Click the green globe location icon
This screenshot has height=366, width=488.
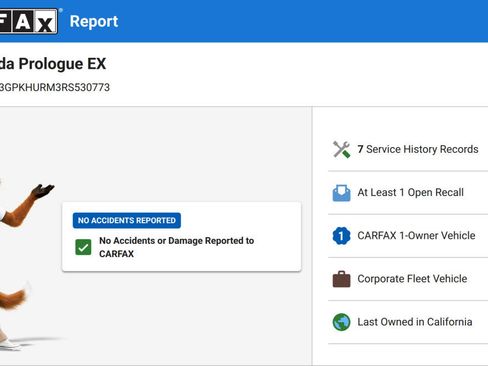[341, 322]
